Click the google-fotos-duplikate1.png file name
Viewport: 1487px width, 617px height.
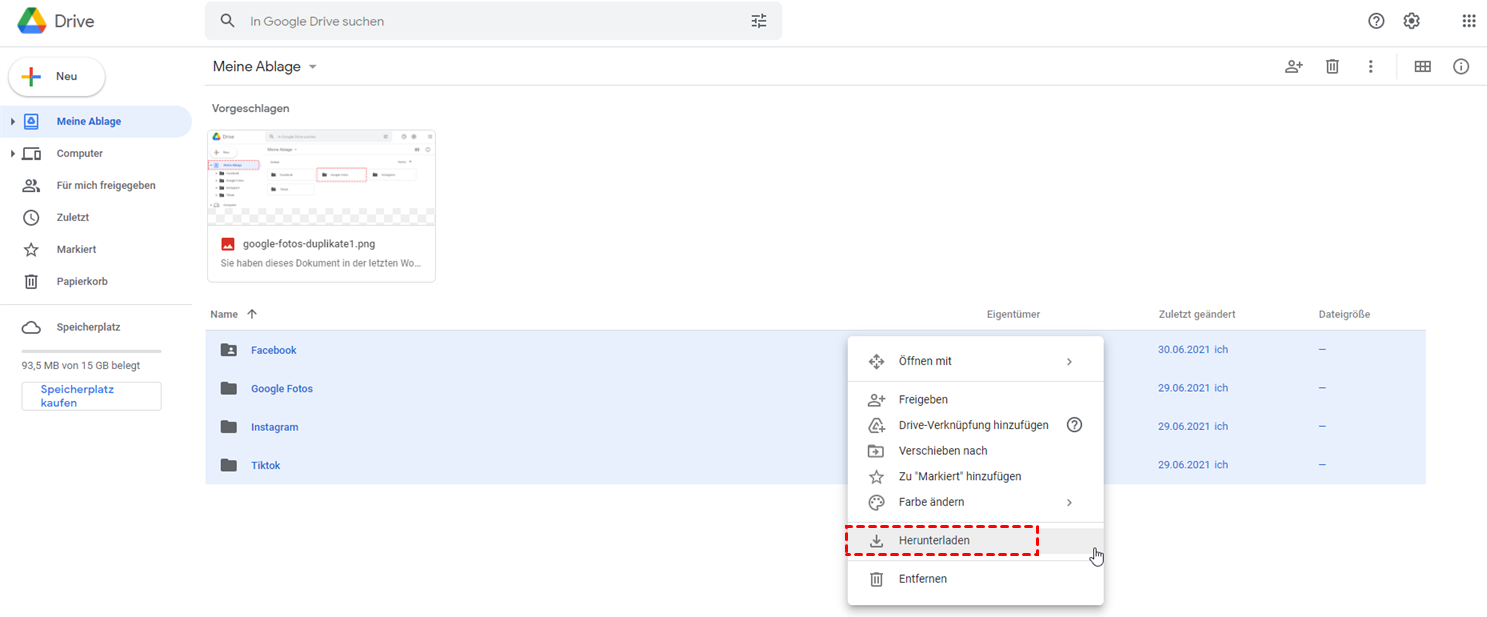(x=309, y=243)
